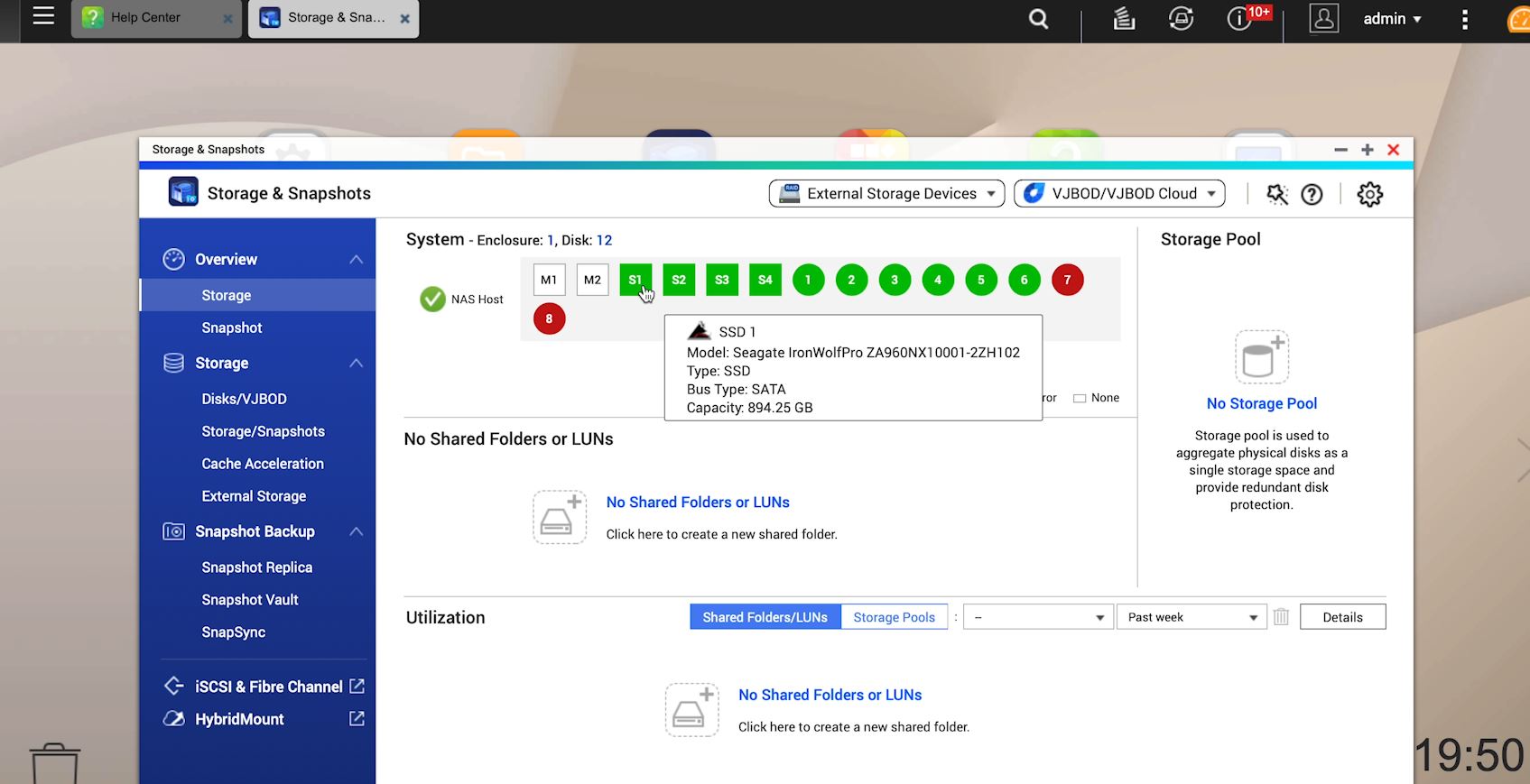
Task: Select SSD slot S3
Action: 722,280
